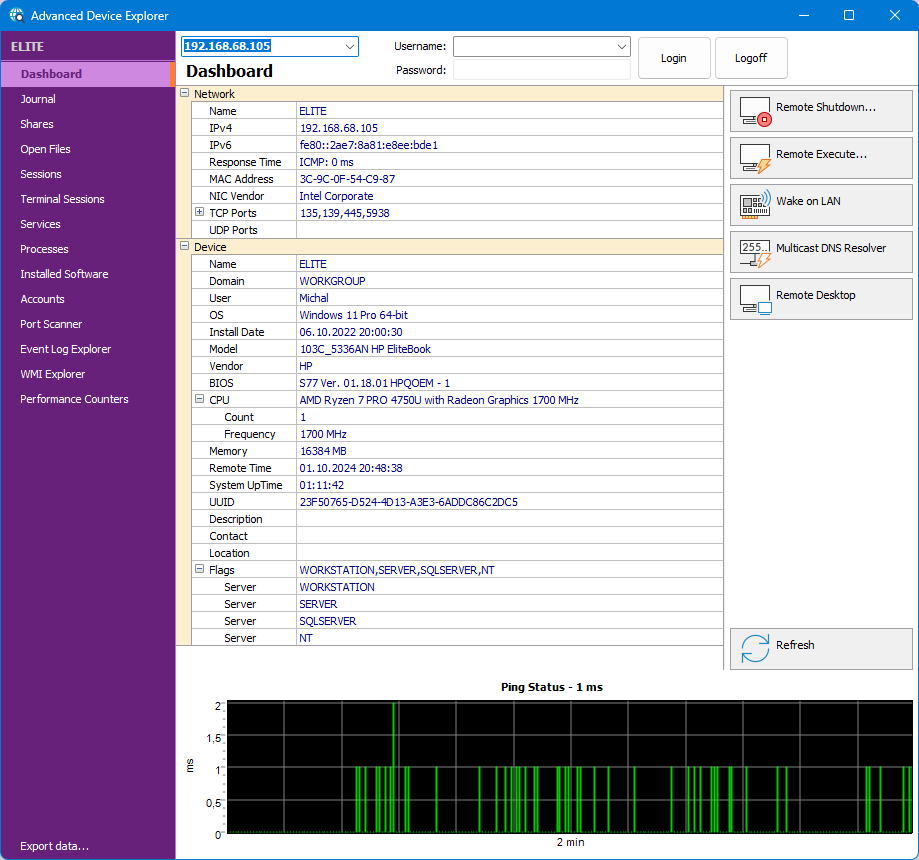Image resolution: width=919 pixels, height=860 pixels.
Task: Select the TCP Ports value 135,139,445,5938
Action: pyautogui.click(x=345, y=213)
